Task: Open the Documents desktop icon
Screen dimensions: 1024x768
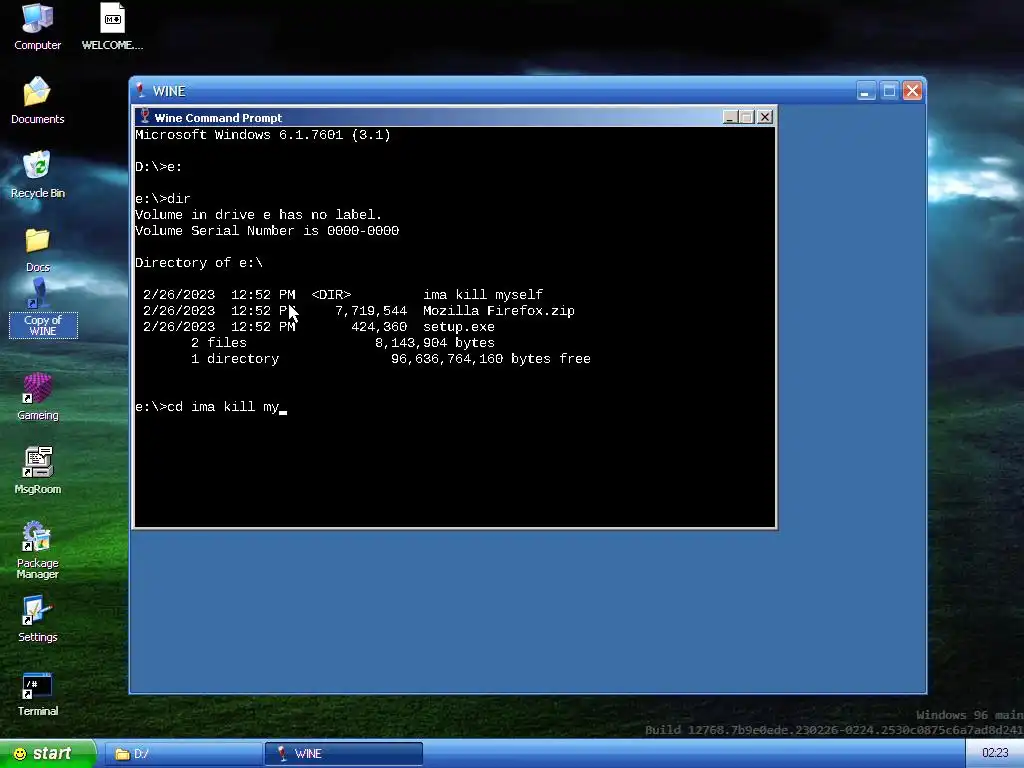Action: (37, 101)
